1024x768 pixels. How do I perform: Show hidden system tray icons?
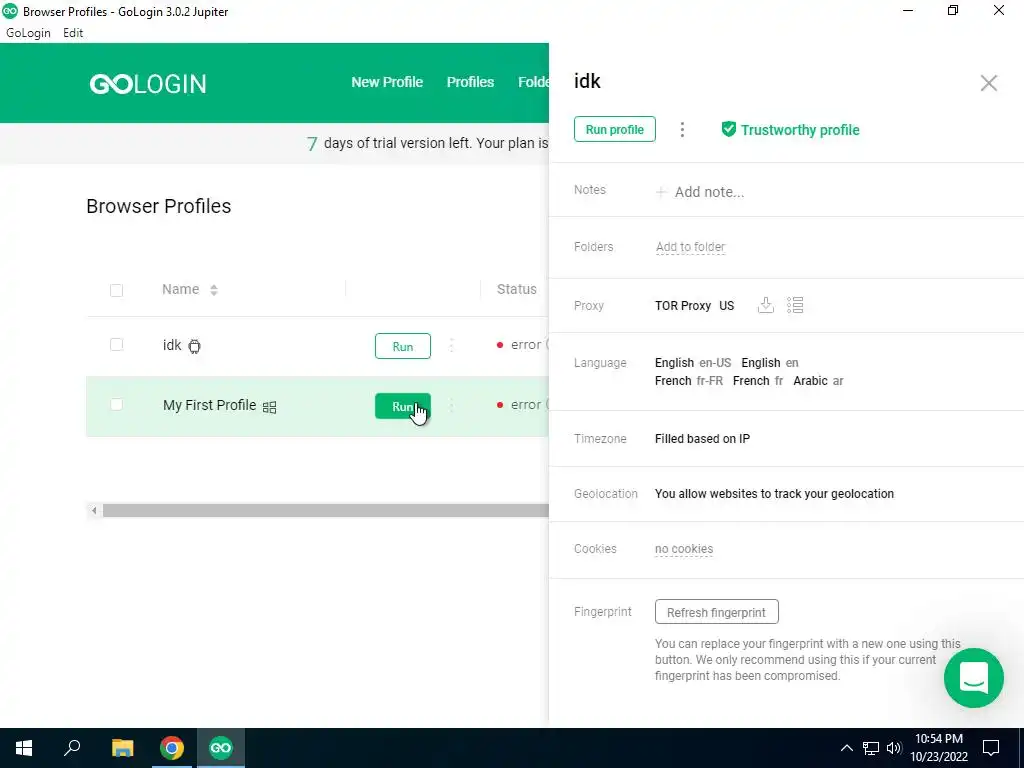pyautogui.click(x=846, y=748)
